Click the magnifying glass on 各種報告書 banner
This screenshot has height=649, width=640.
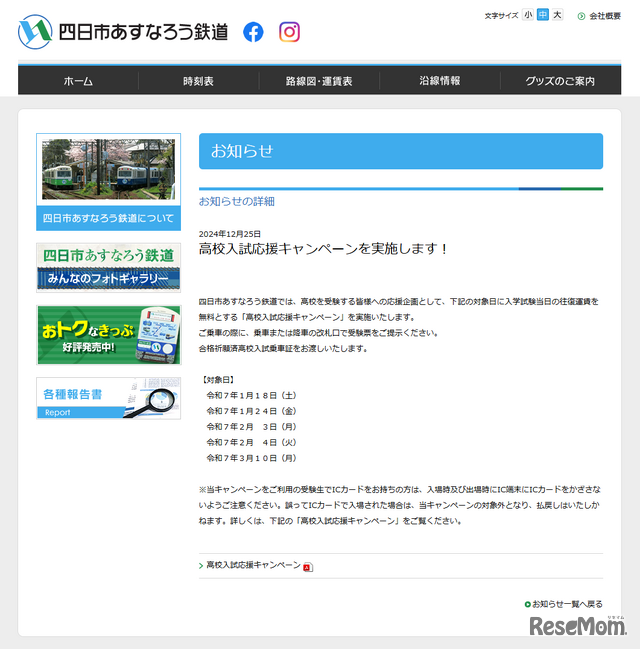tap(152, 398)
